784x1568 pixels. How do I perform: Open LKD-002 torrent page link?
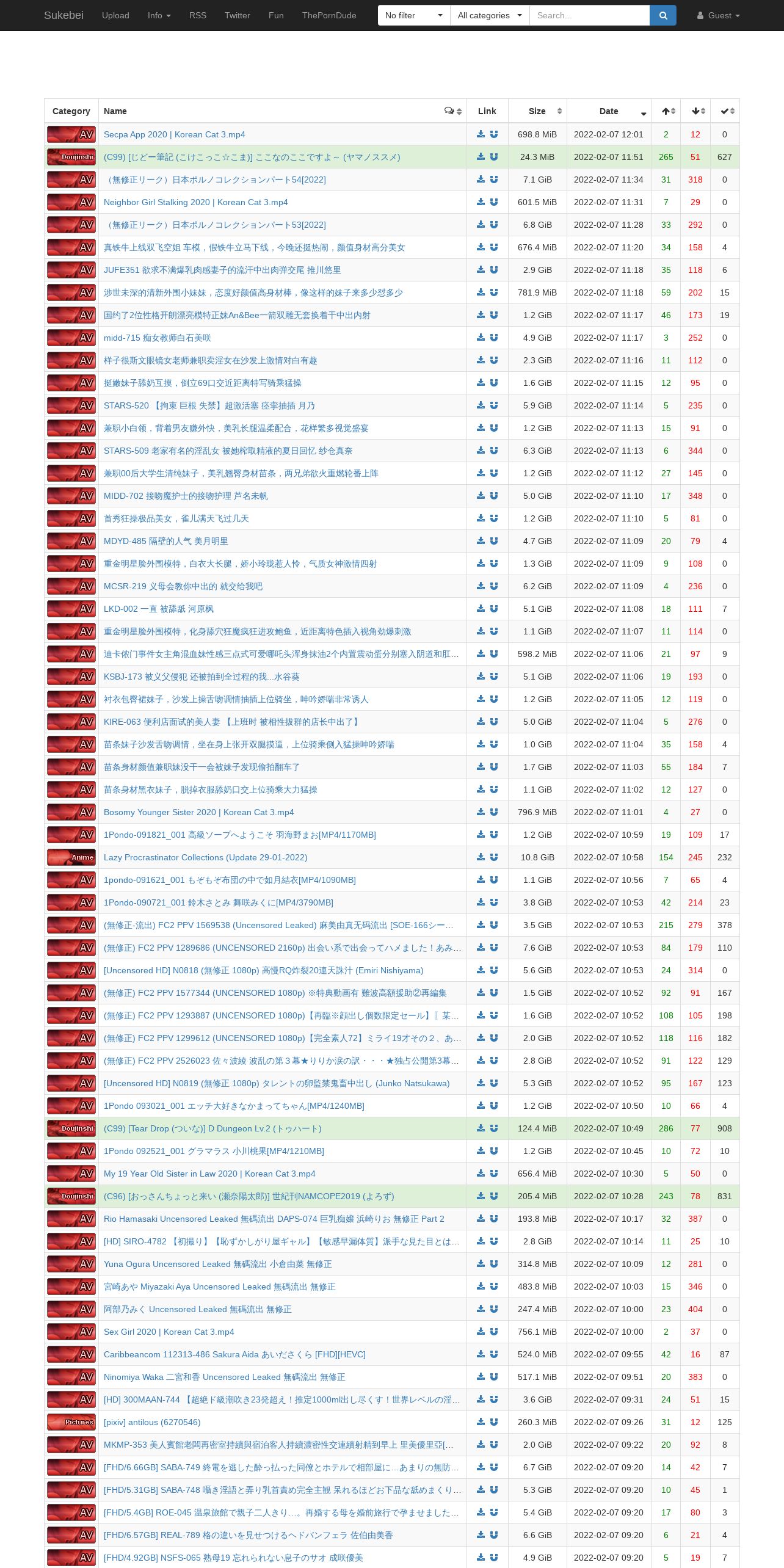(159, 609)
